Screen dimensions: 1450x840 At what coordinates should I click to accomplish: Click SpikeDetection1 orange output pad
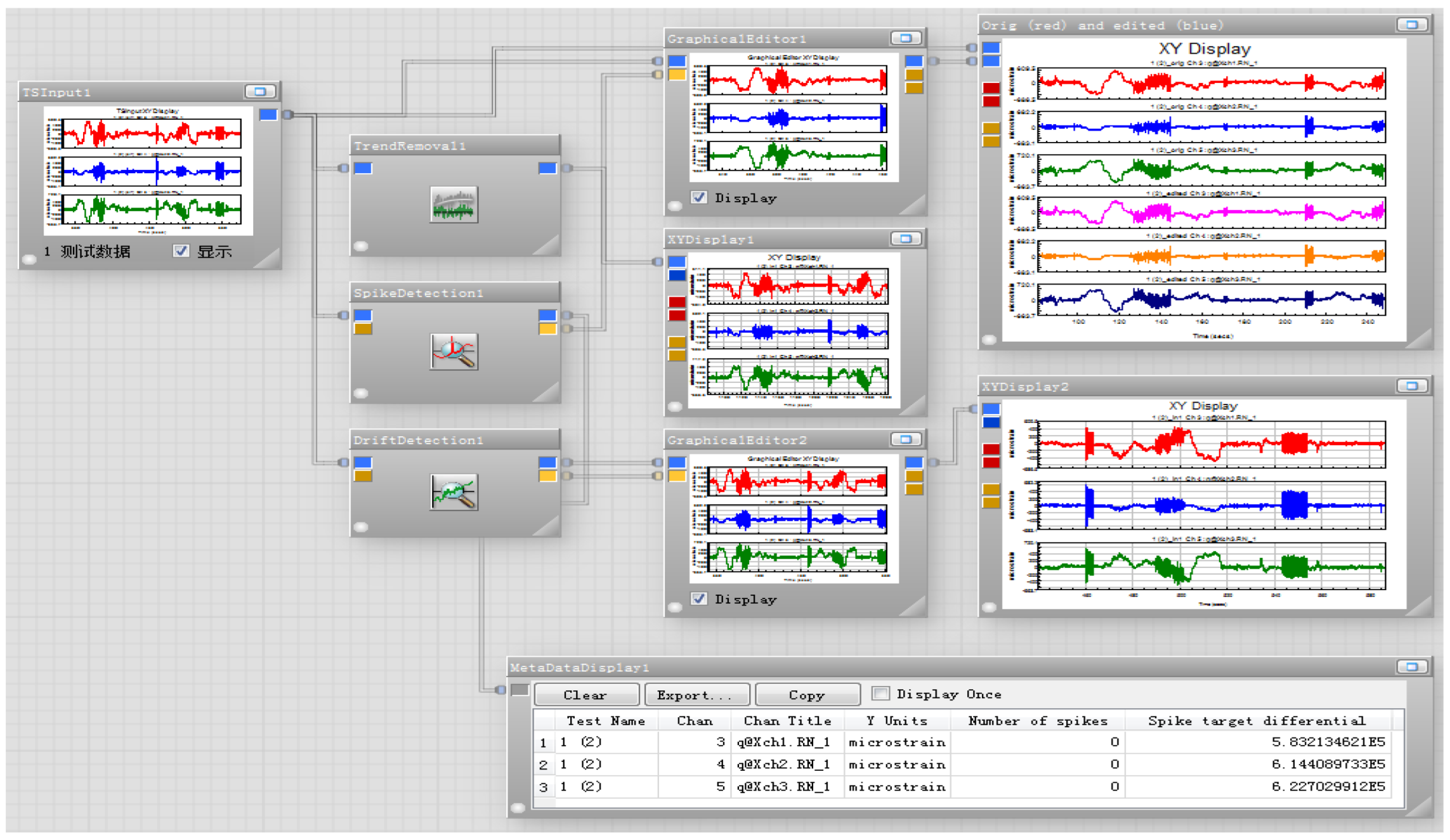click(x=547, y=328)
